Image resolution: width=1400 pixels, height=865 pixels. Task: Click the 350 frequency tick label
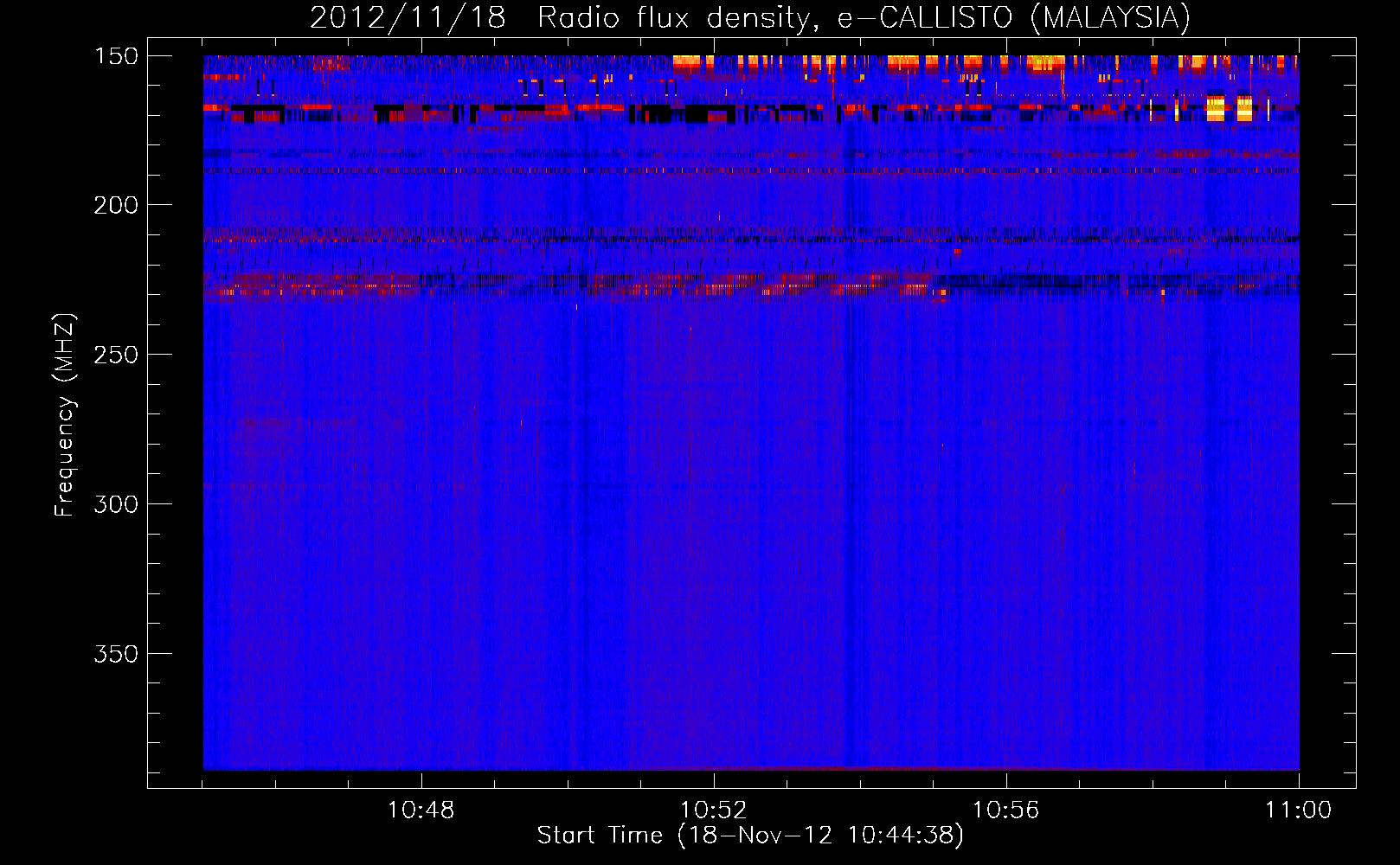coord(116,654)
